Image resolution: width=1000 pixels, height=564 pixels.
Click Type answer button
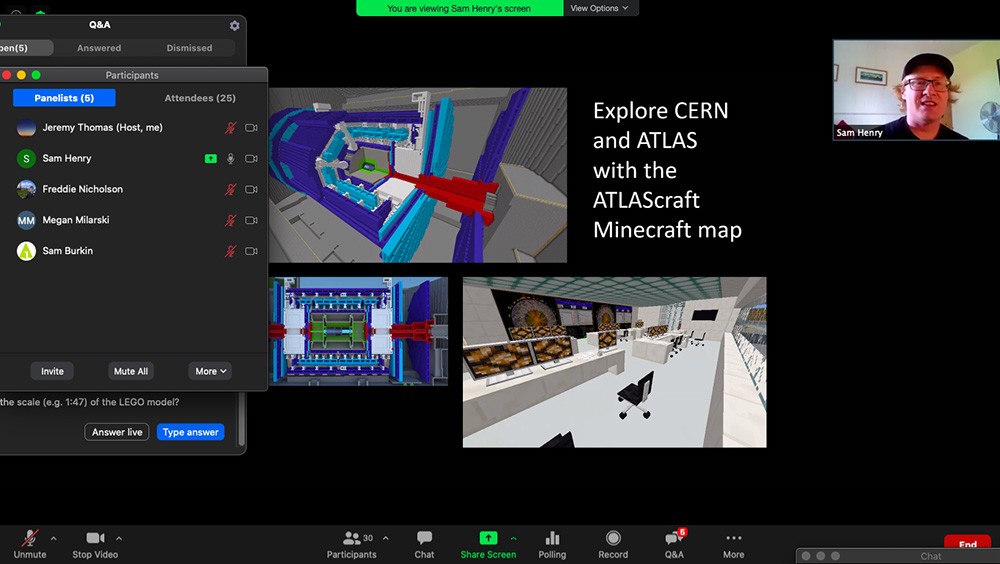click(190, 432)
